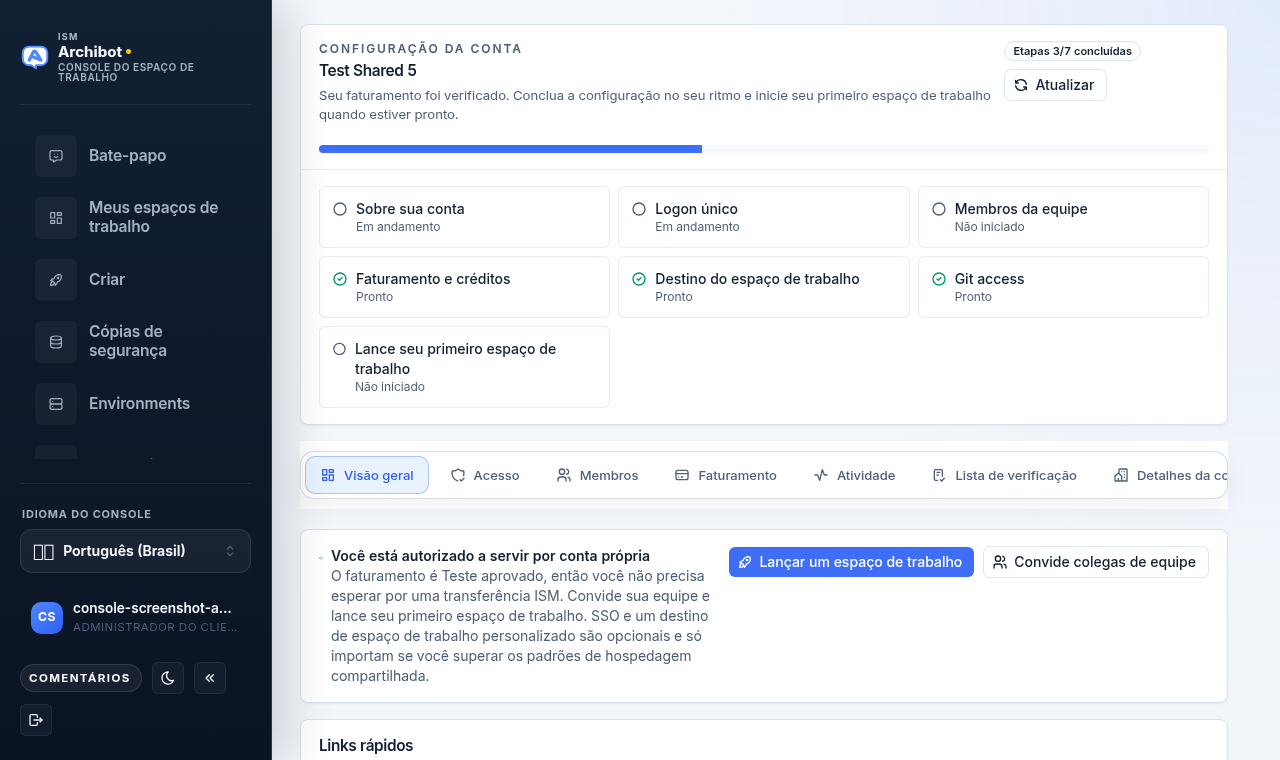Viewport: 1280px width, 760px height.
Task: Open Criar in the sidebar
Action: tap(135, 280)
